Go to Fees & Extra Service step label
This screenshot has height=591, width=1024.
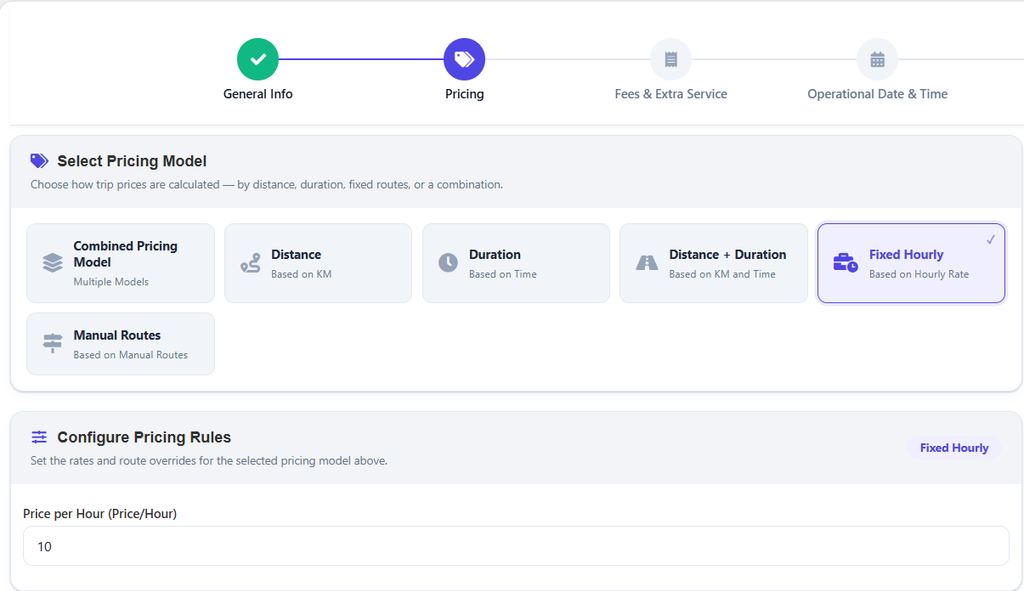pos(671,94)
